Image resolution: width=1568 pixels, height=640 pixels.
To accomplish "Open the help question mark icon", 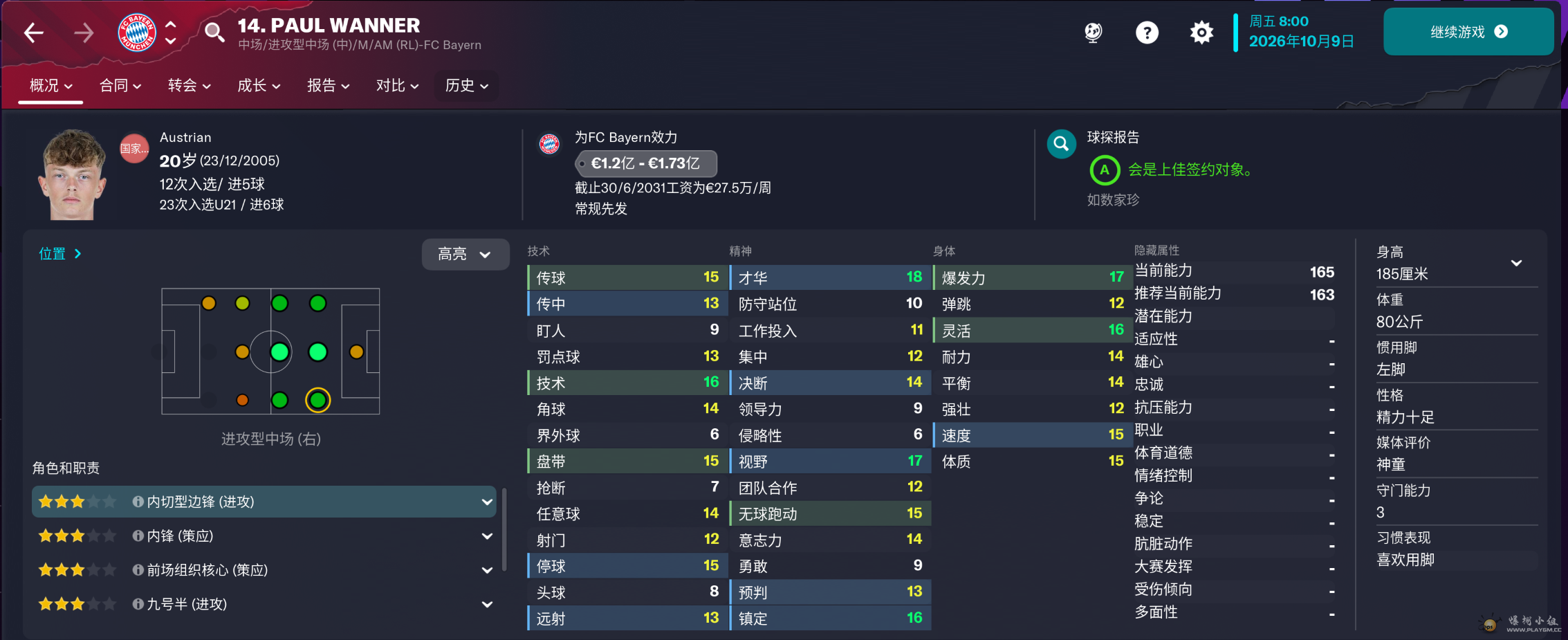I will pos(1147,33).
